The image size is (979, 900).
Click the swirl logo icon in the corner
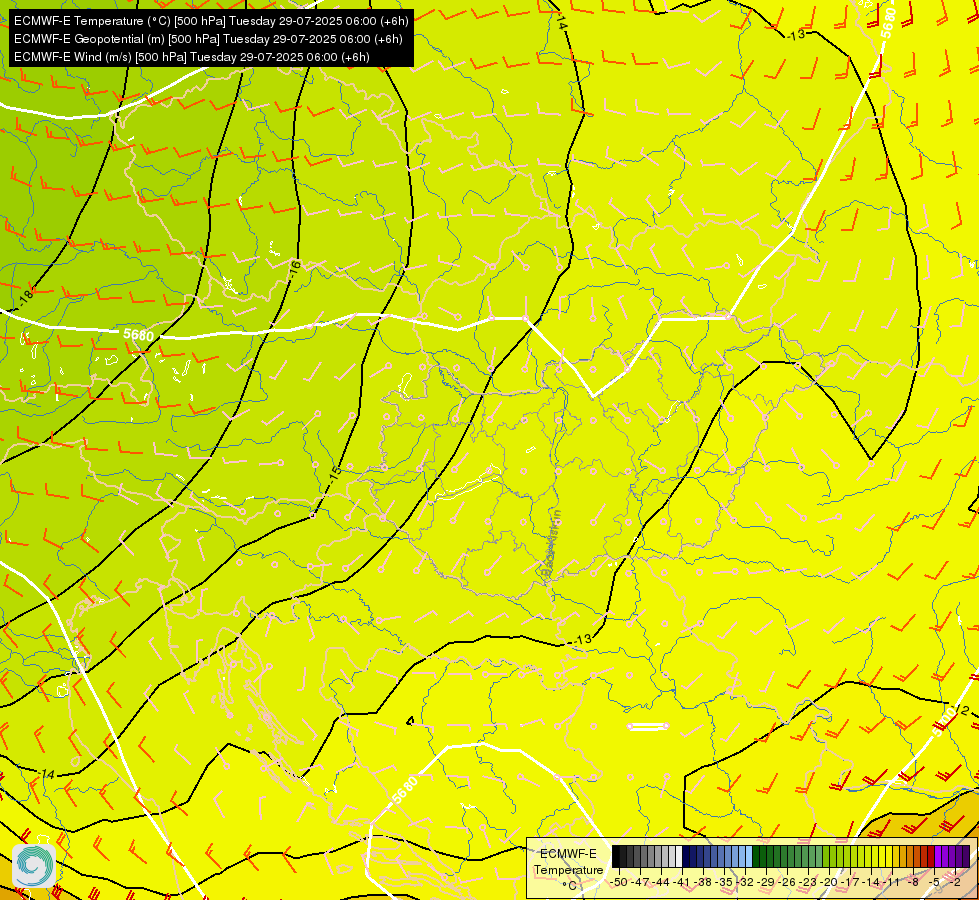pyautogui.click(x=34, y=866)
